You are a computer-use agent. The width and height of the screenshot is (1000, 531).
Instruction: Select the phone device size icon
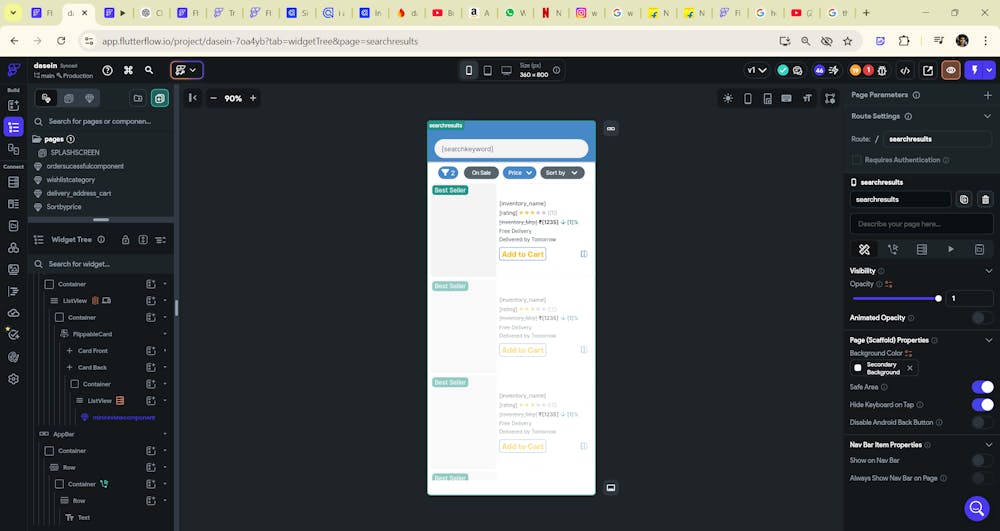tap(469, 70)
